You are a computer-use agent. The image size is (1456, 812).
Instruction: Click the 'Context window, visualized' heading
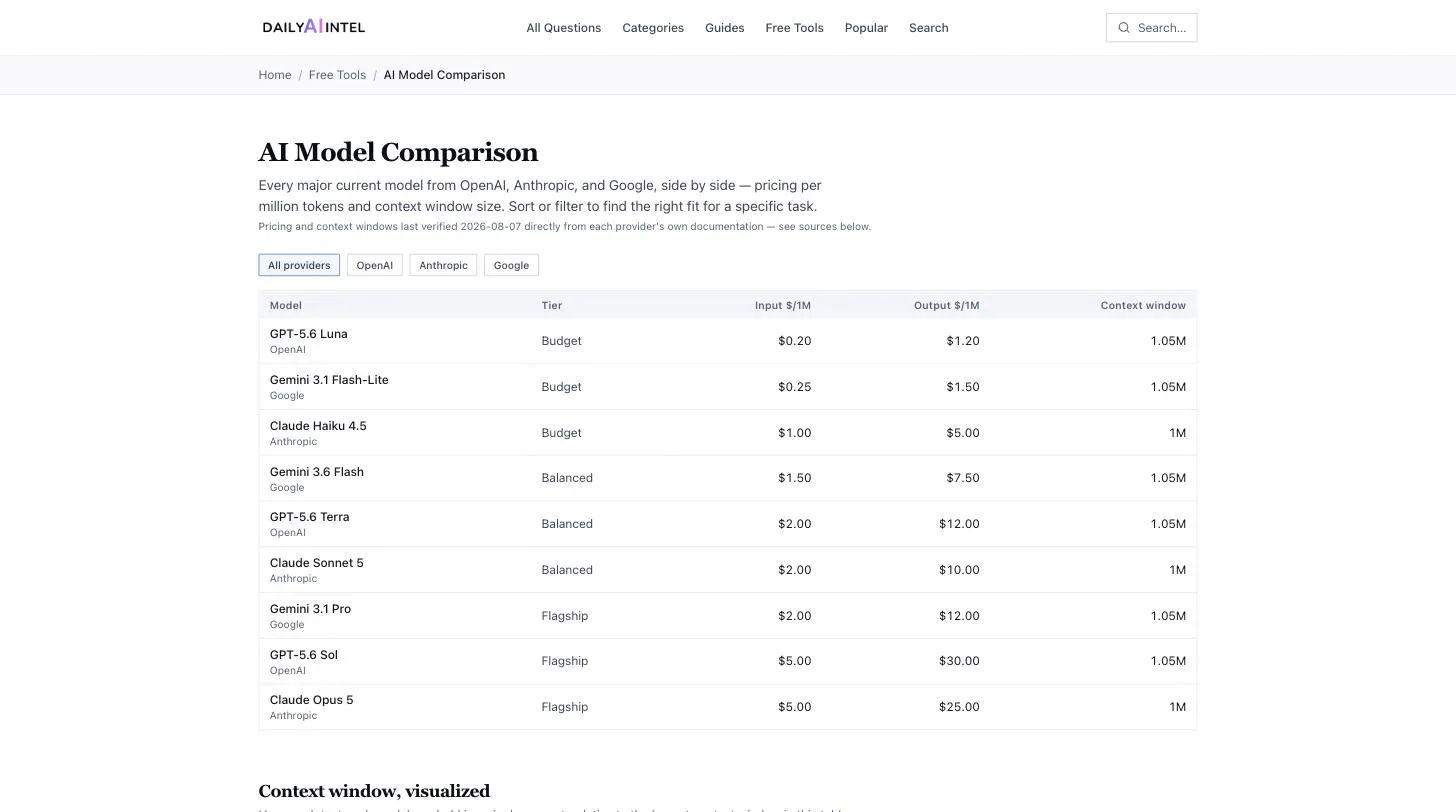(x=374, y=791)
